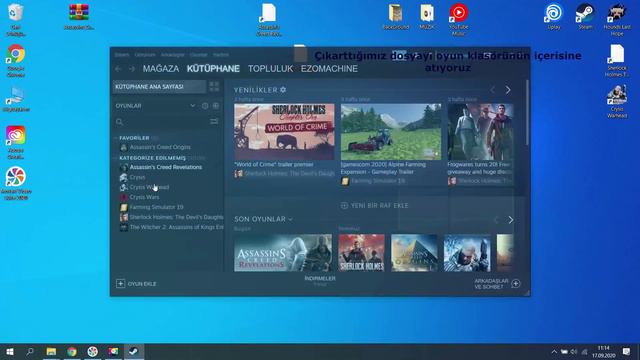Show next Son Oyunlar items with right arrow

[511, 220]
